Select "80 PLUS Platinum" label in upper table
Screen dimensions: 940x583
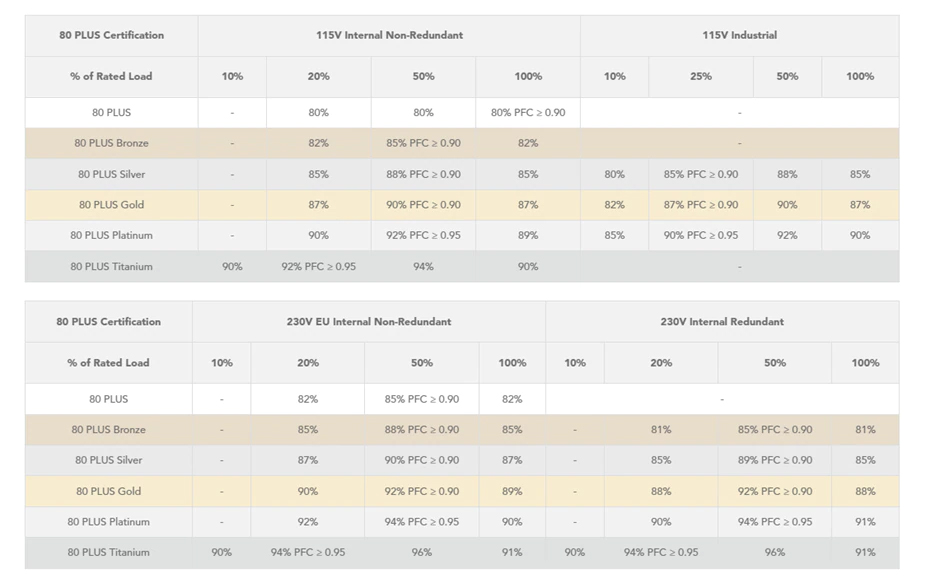pos(111,236)
